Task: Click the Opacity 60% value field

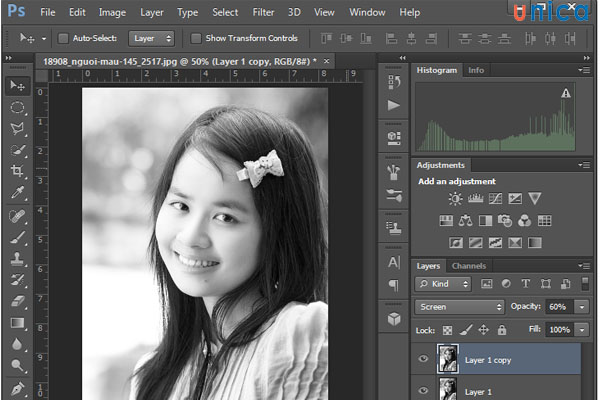Action: 559,307
